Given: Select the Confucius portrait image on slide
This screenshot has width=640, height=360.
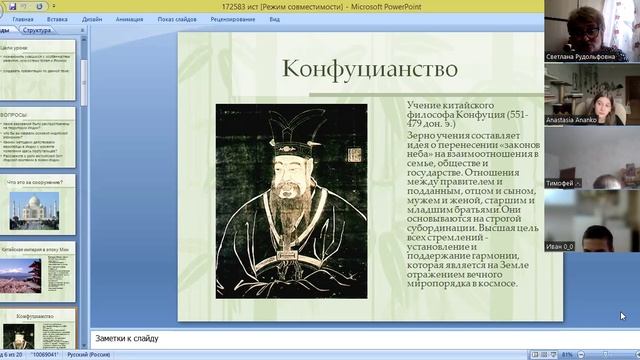Looking at the screenshot, I should (x=291, y=201).
